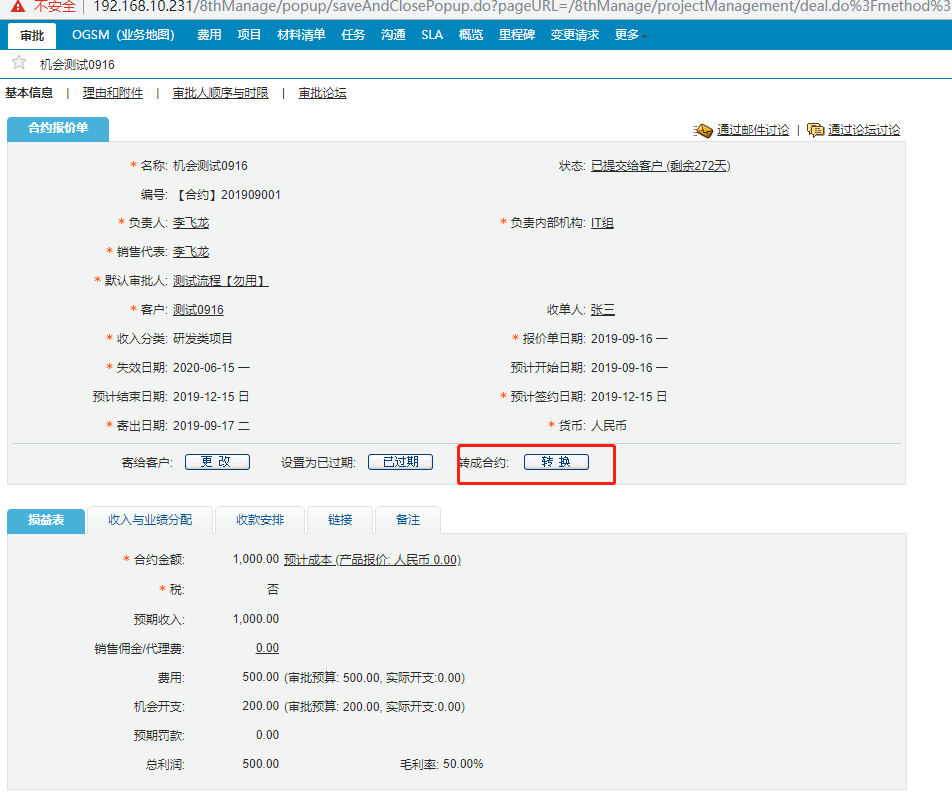This screenshot has height=792, width=952.
Task: Open status link 已提交给客户 (剩余272天)
Action: [661, 166]
